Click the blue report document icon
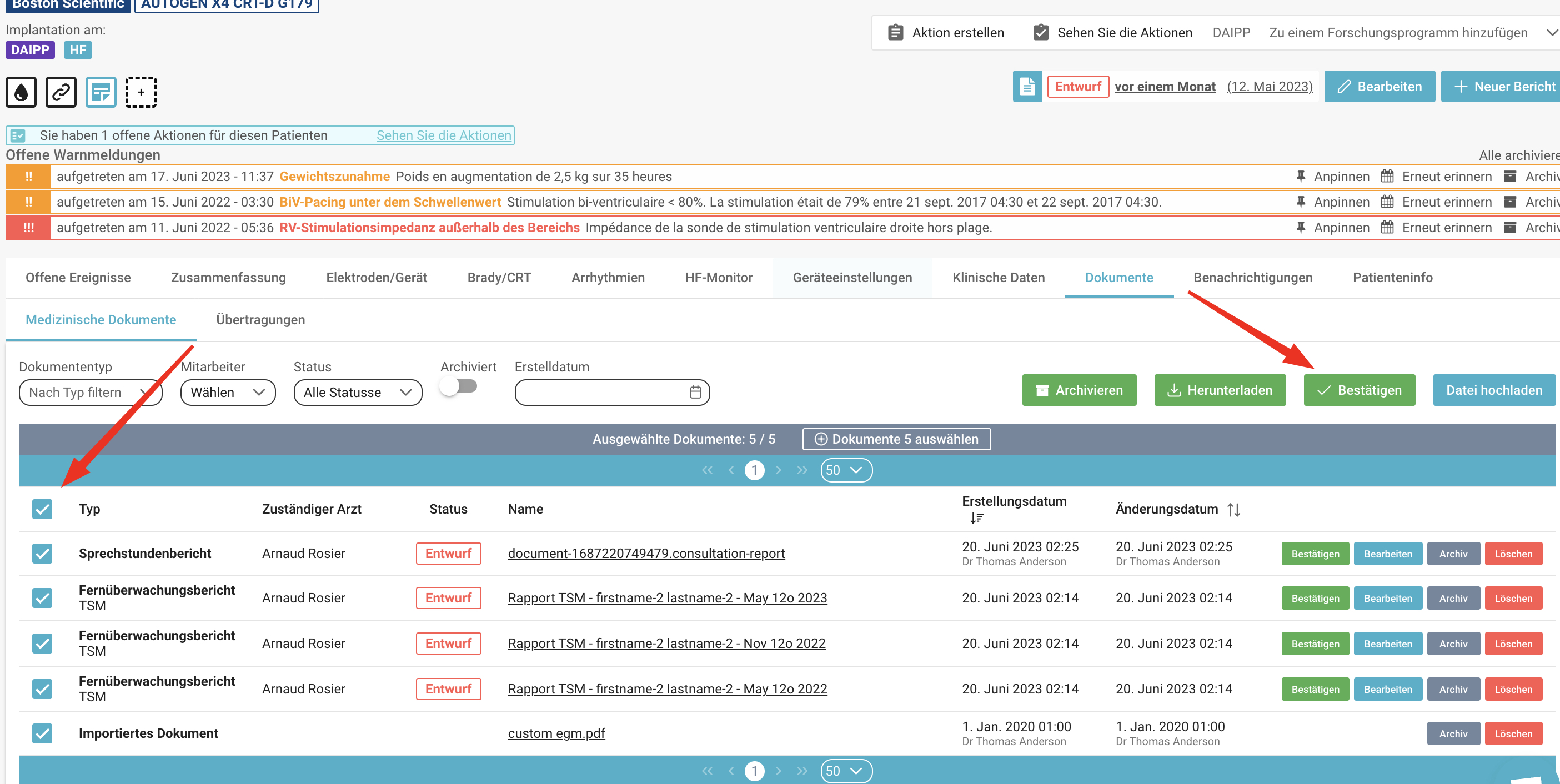Image resolution: width=1560 pixels, height=784 pixels. pos(1026,87)
